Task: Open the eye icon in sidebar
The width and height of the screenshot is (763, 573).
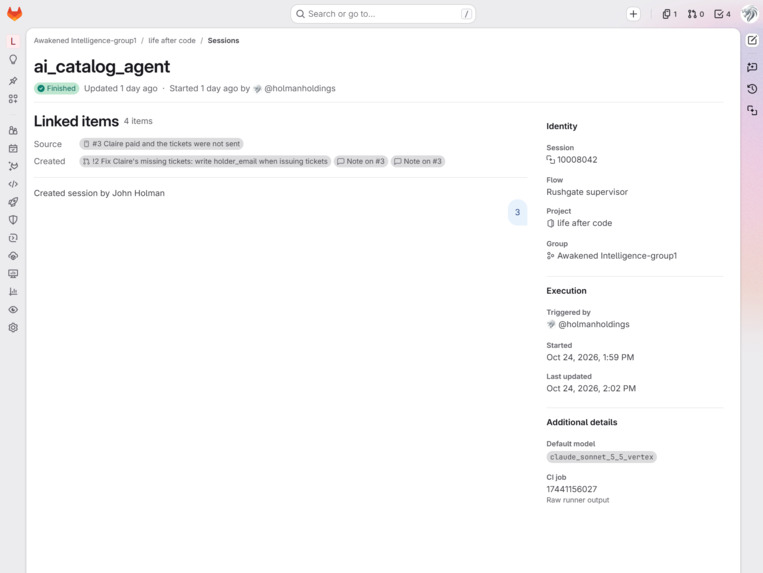Action: 13,310
